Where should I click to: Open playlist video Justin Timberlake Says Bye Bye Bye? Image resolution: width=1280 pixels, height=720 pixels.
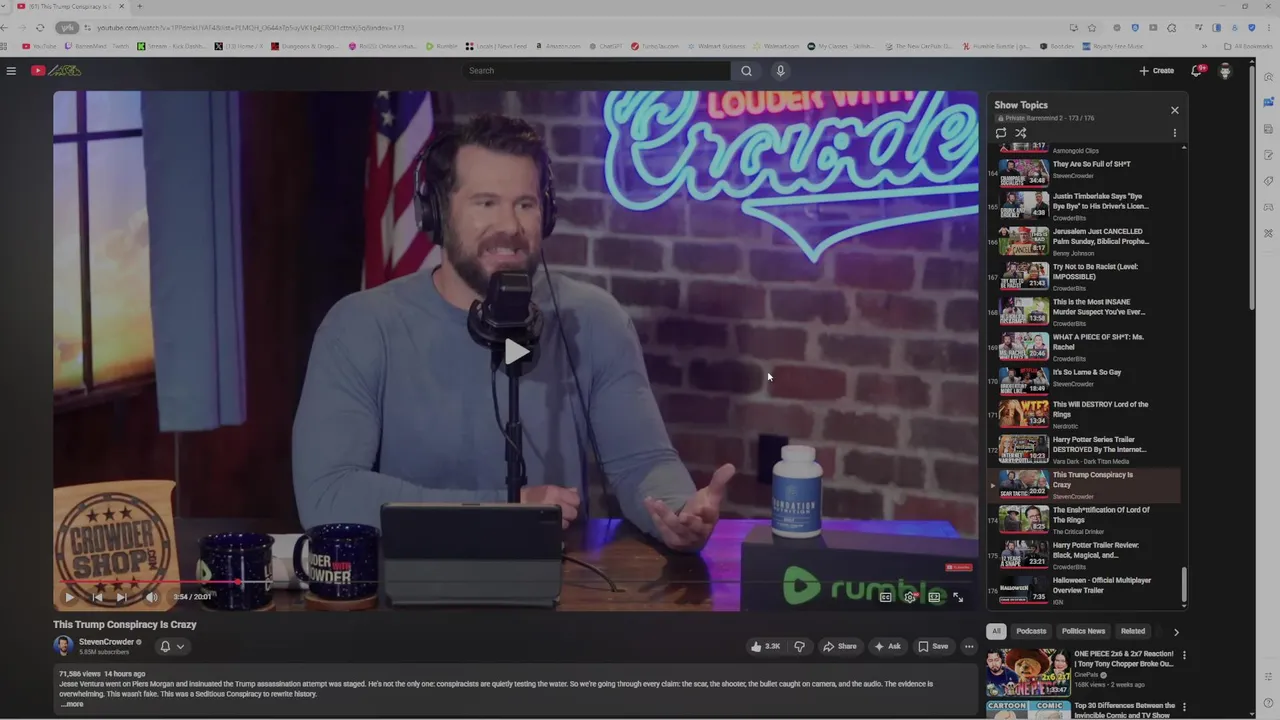pyautogui.click(x=1085, y=206)
